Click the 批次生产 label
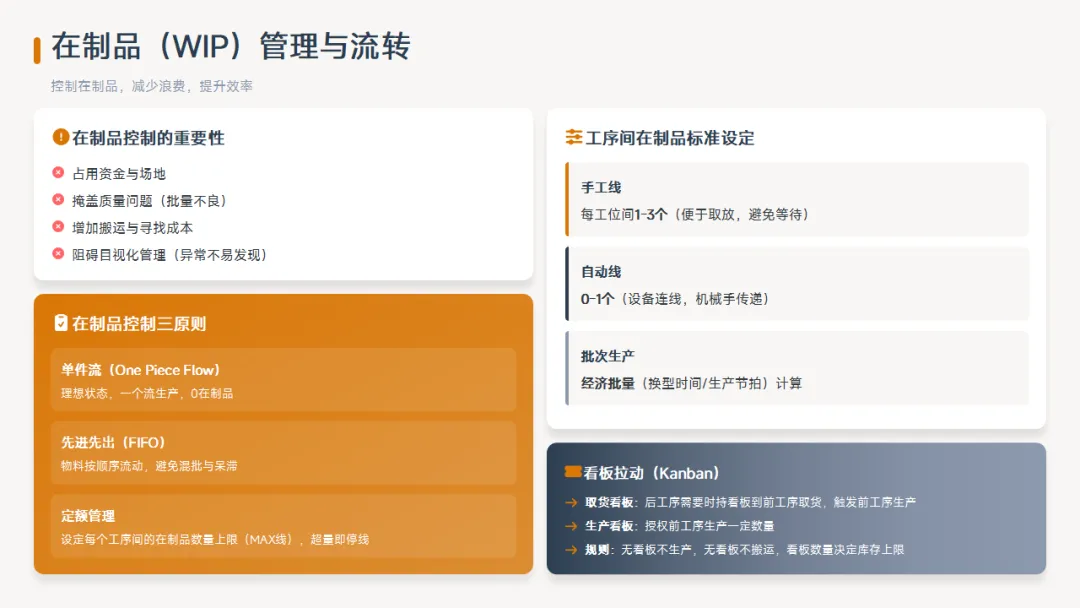 pos(608,356)
